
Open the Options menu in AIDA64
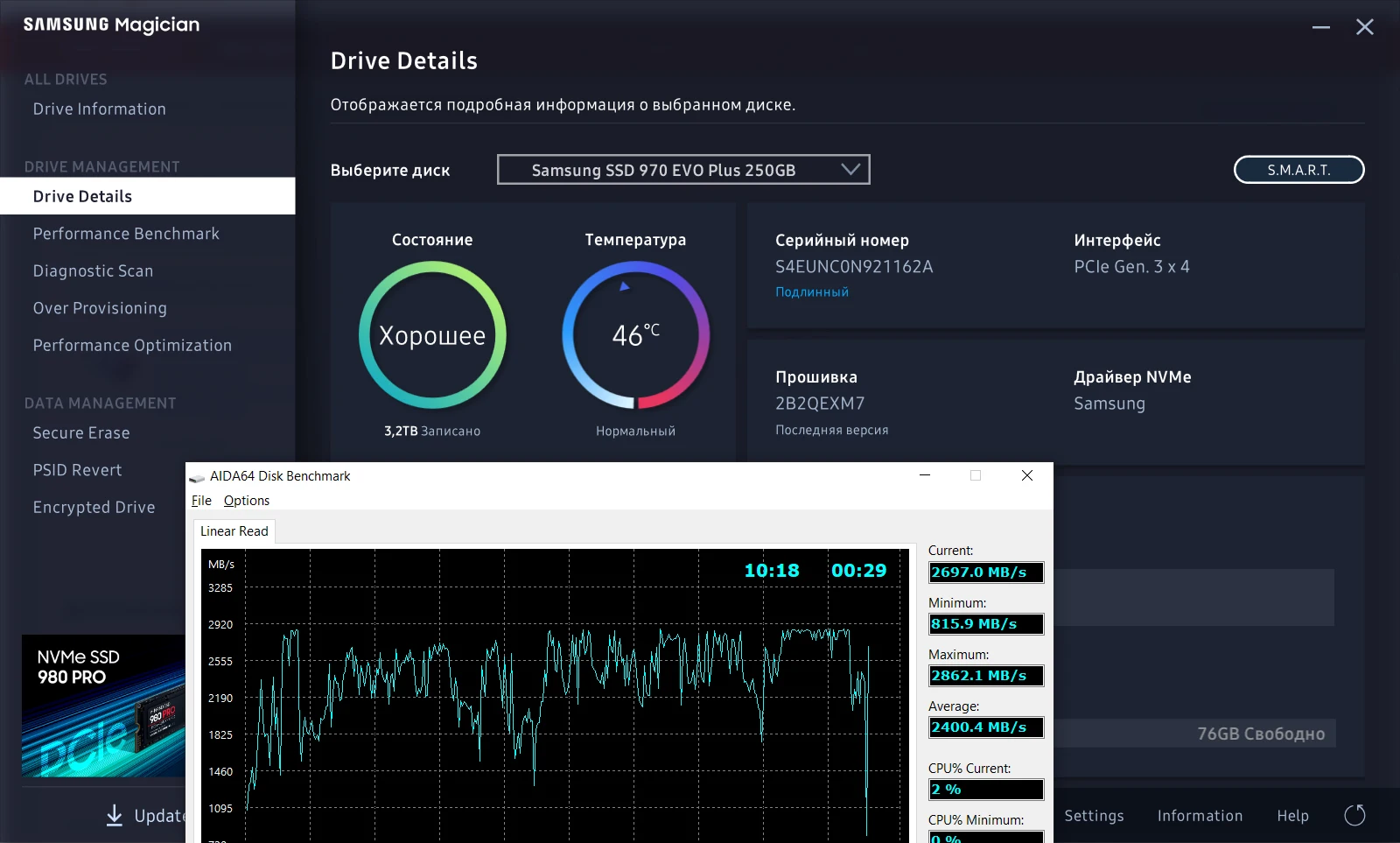tap(247, 501)
